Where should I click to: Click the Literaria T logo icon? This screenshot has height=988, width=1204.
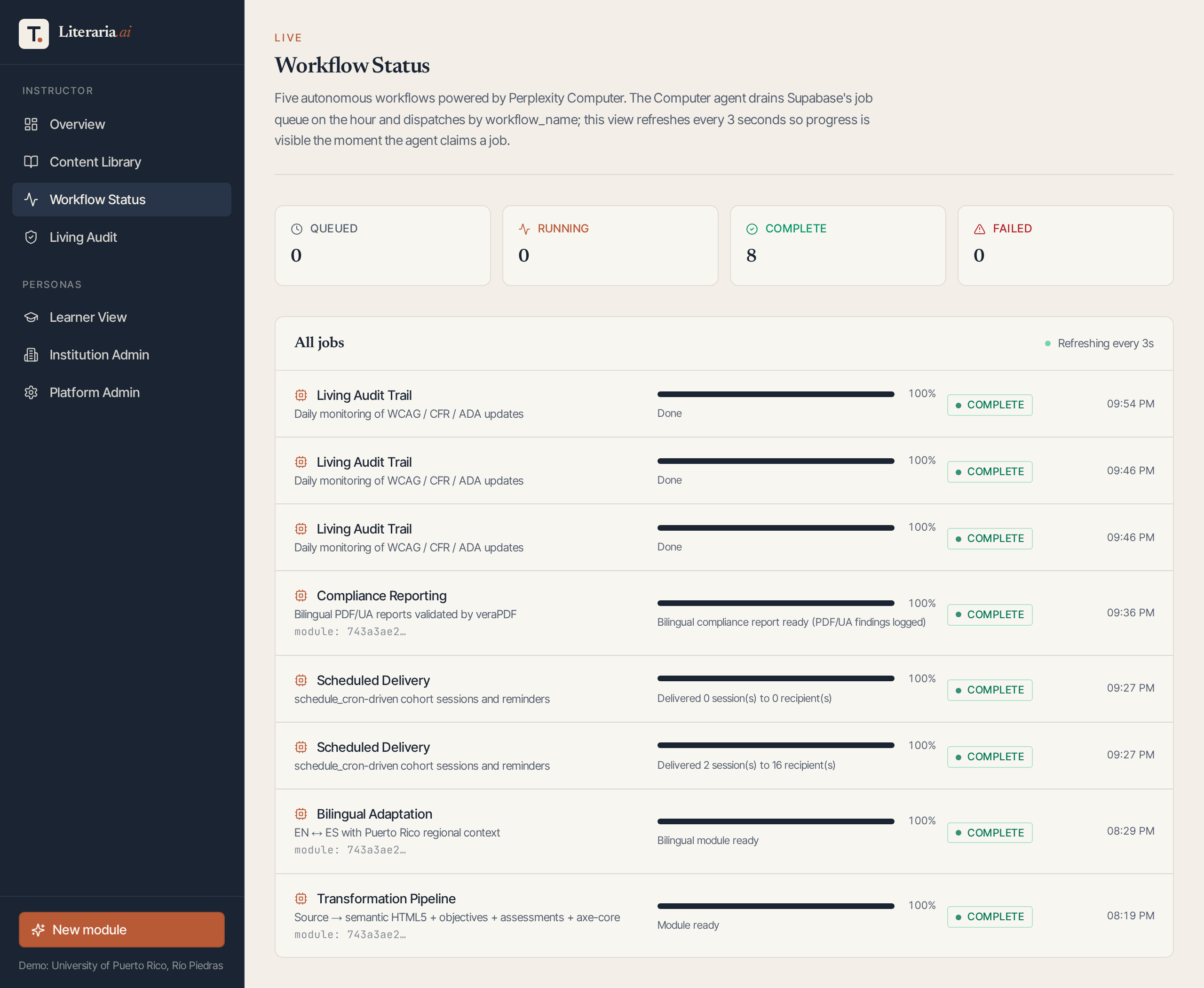click(33, 33)
